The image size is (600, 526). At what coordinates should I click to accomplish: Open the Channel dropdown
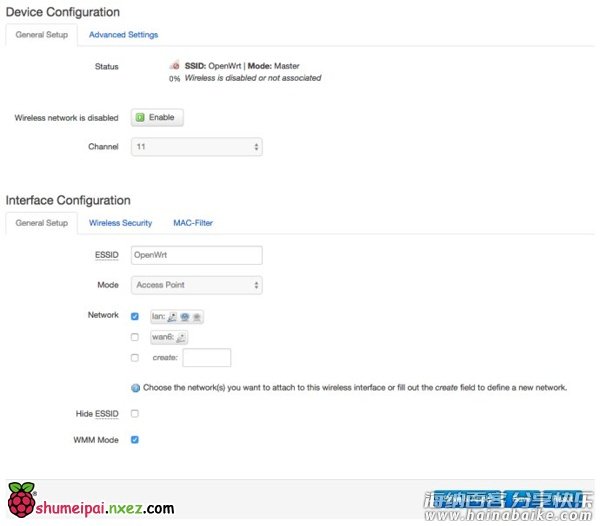coord(196,147)
